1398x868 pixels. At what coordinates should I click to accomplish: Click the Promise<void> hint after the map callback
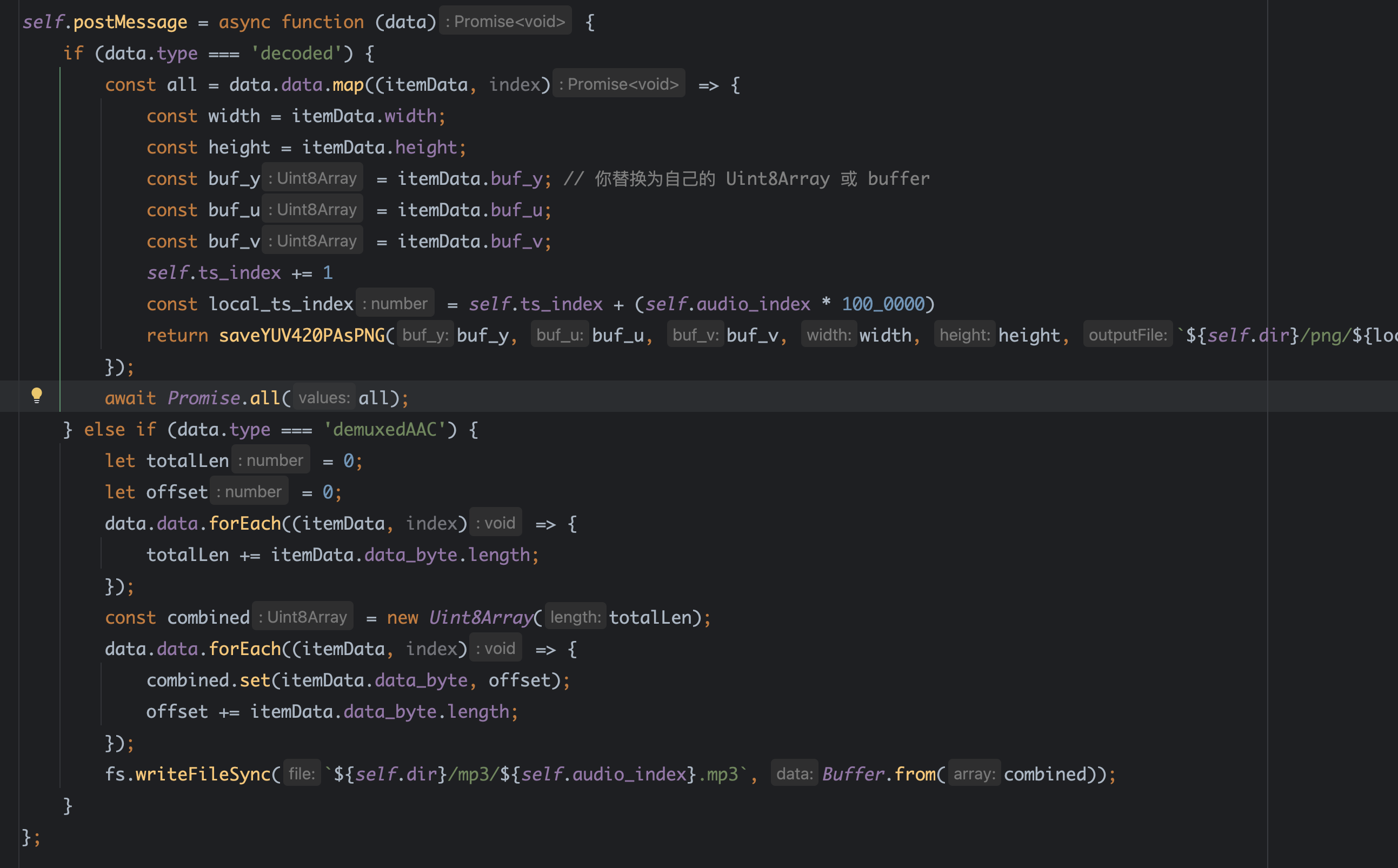[619, 84]
